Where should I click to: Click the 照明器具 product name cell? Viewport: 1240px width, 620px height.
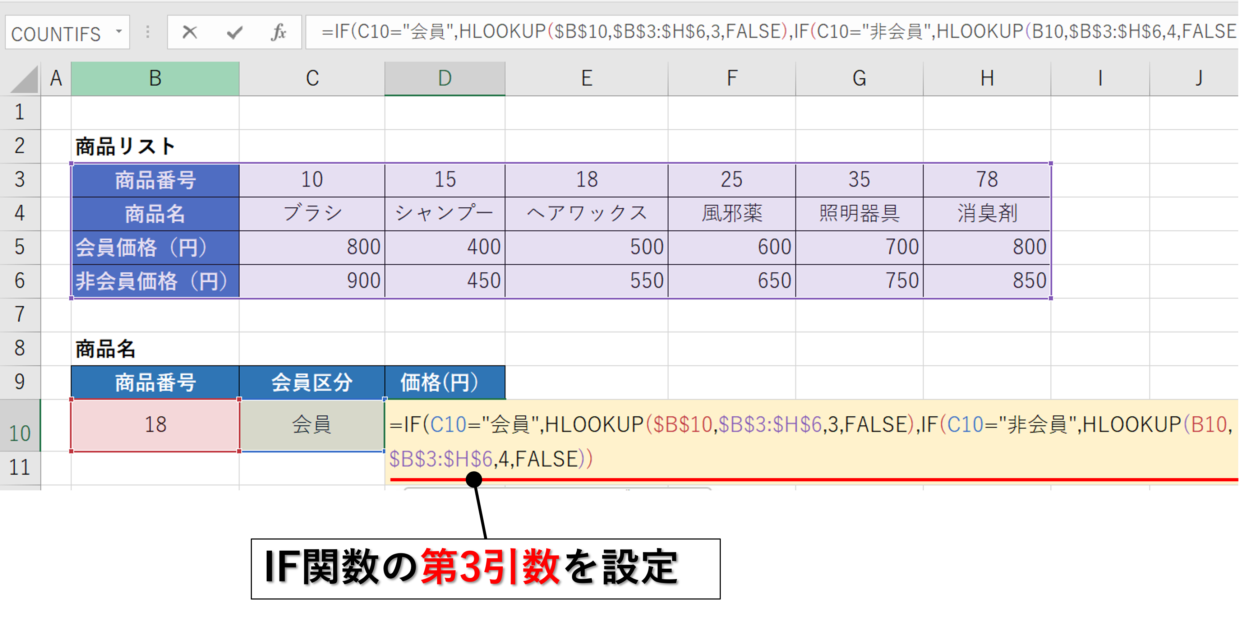[x=859, y=214]
